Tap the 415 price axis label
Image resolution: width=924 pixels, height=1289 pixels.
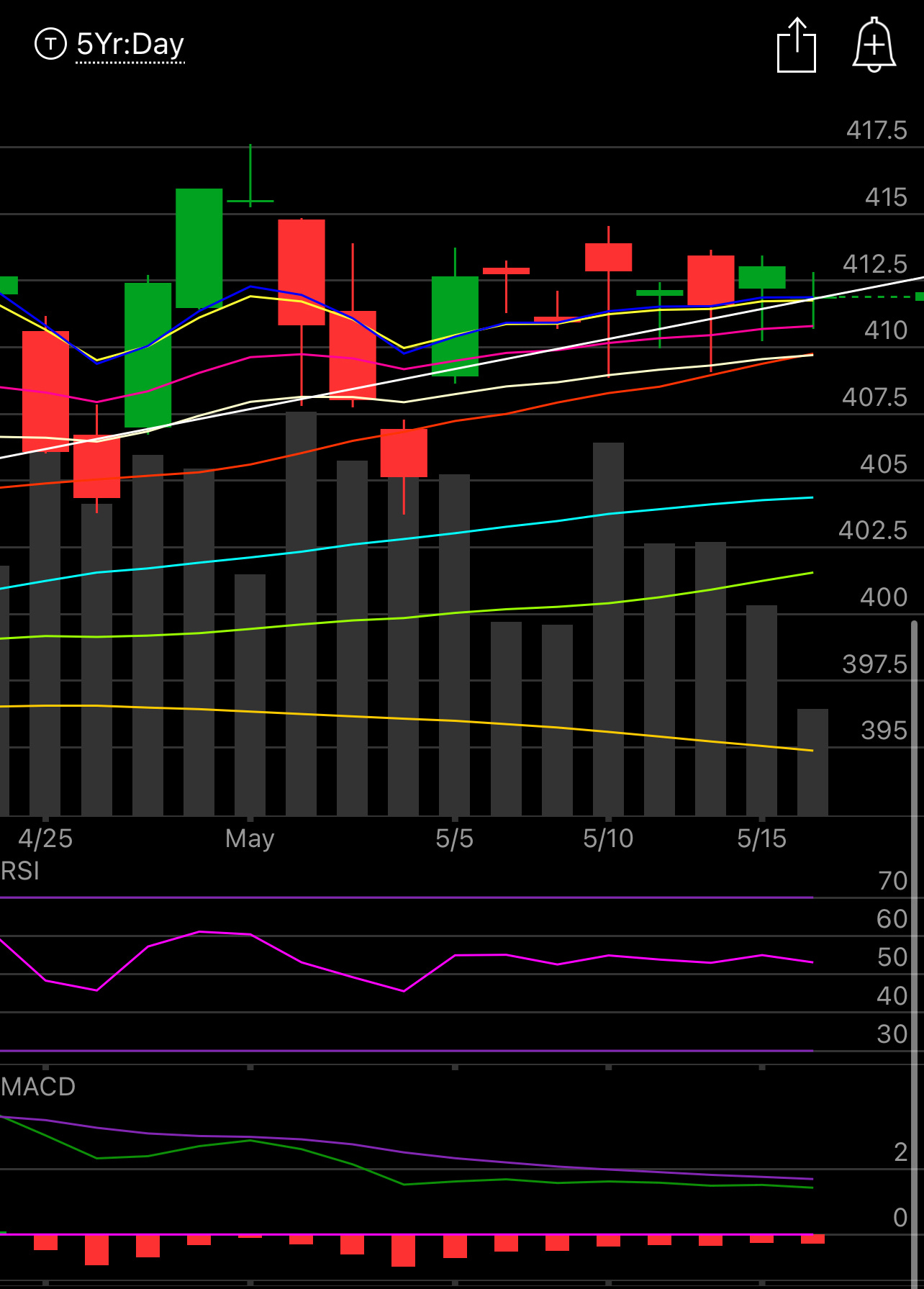tap(886, 197)
